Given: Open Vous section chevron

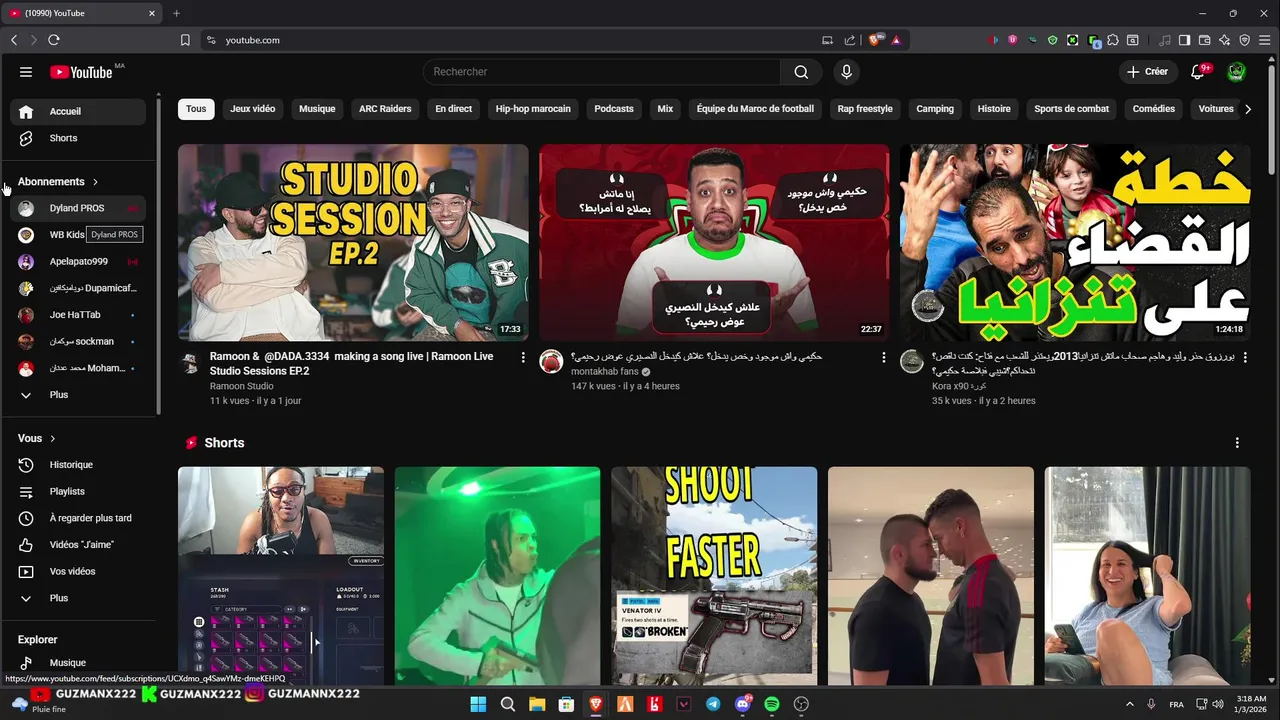Looking at the screenshot, I should point(53,439).
